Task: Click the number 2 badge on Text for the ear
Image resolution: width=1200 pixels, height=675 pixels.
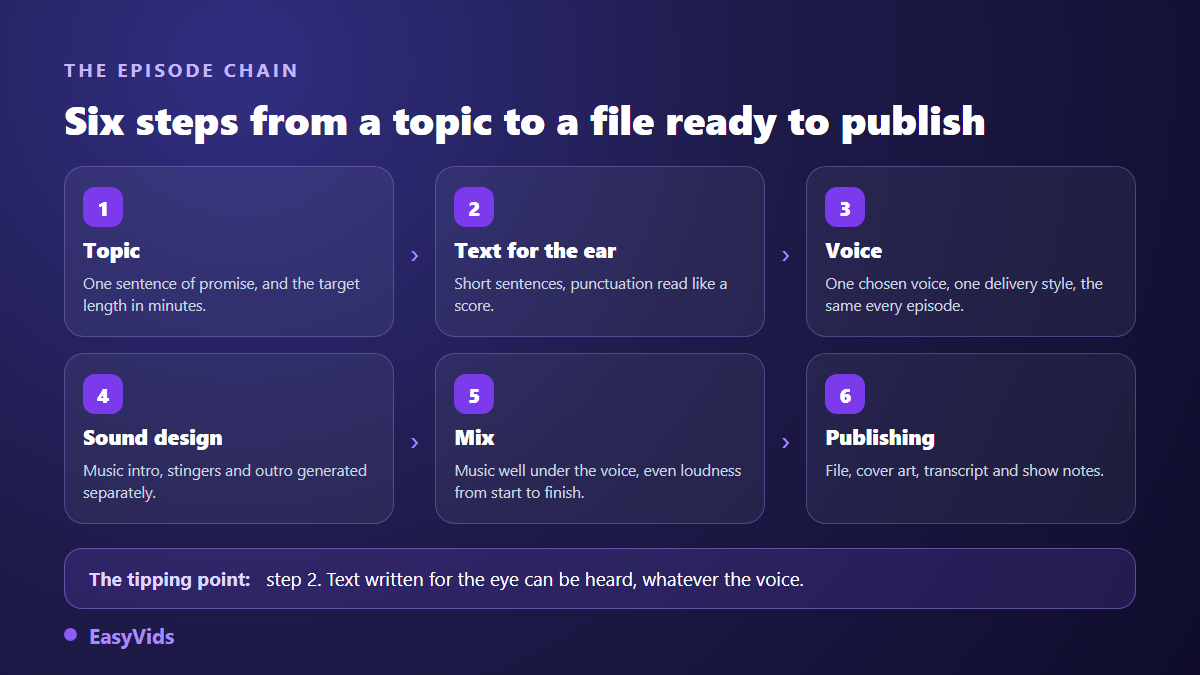Action: click(474, 208)
